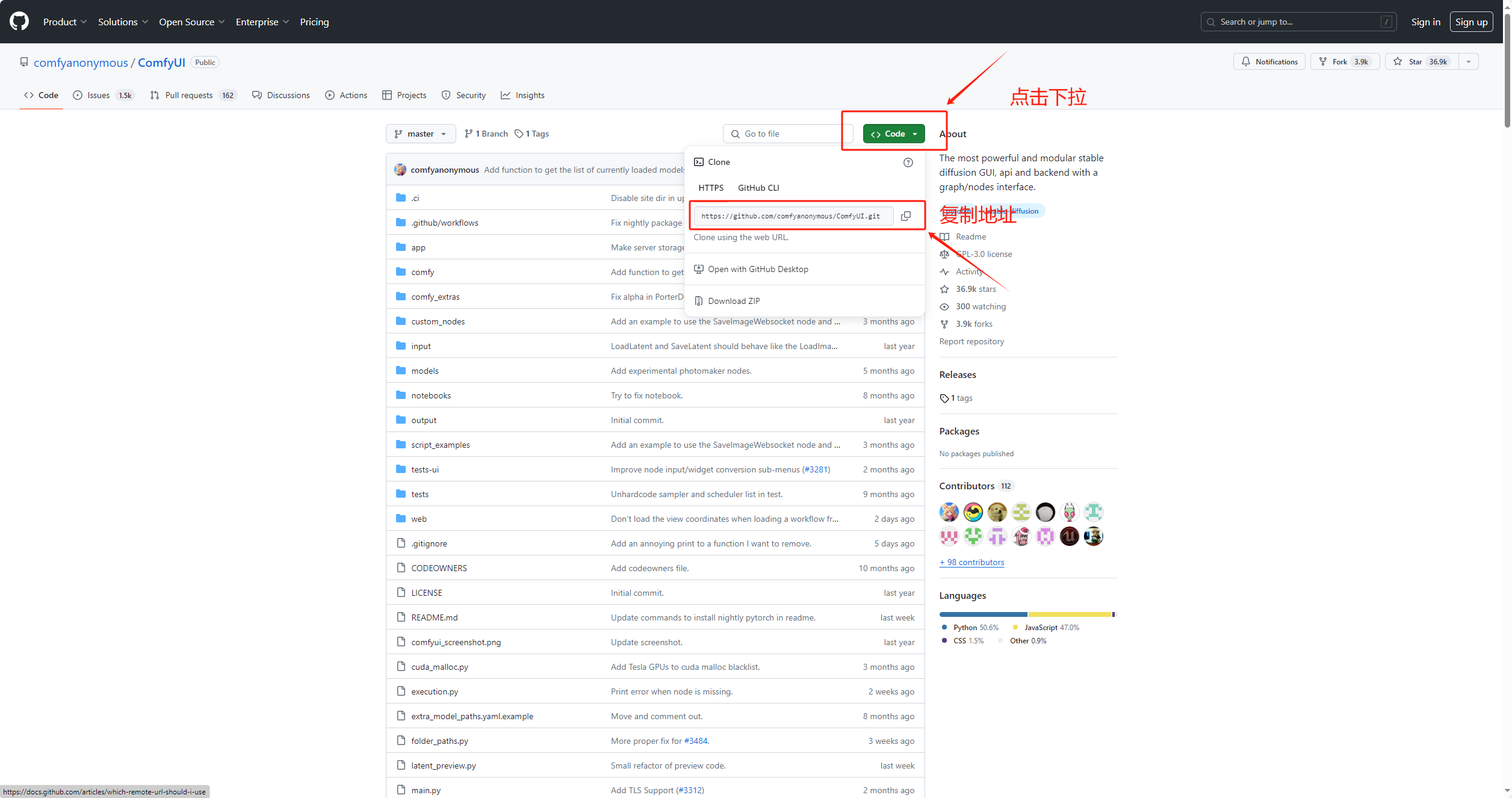This screenshot has height=798, width=1512.
Task: Expand the Open Source menu
Action: pos(192,22)
